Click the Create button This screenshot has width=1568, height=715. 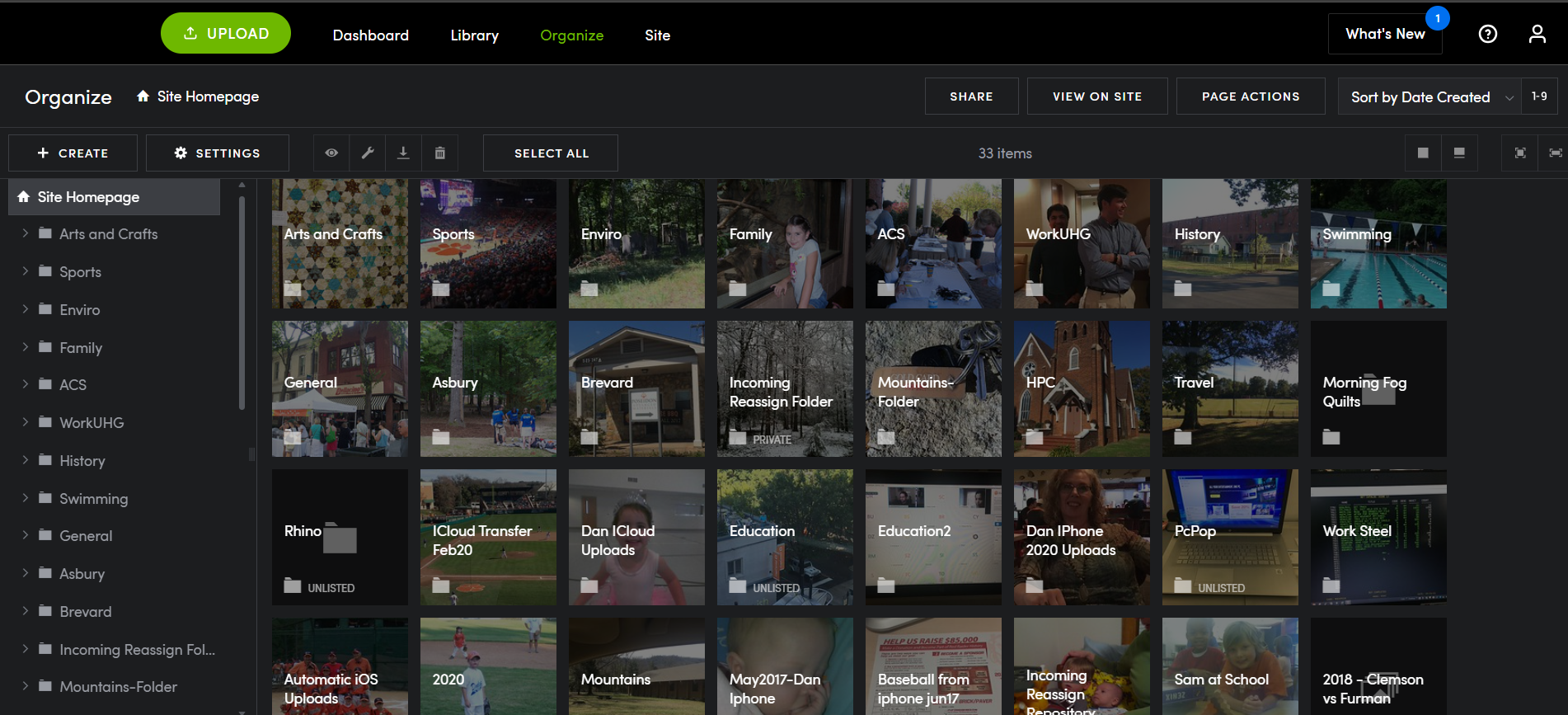click(x=73, y=153)
